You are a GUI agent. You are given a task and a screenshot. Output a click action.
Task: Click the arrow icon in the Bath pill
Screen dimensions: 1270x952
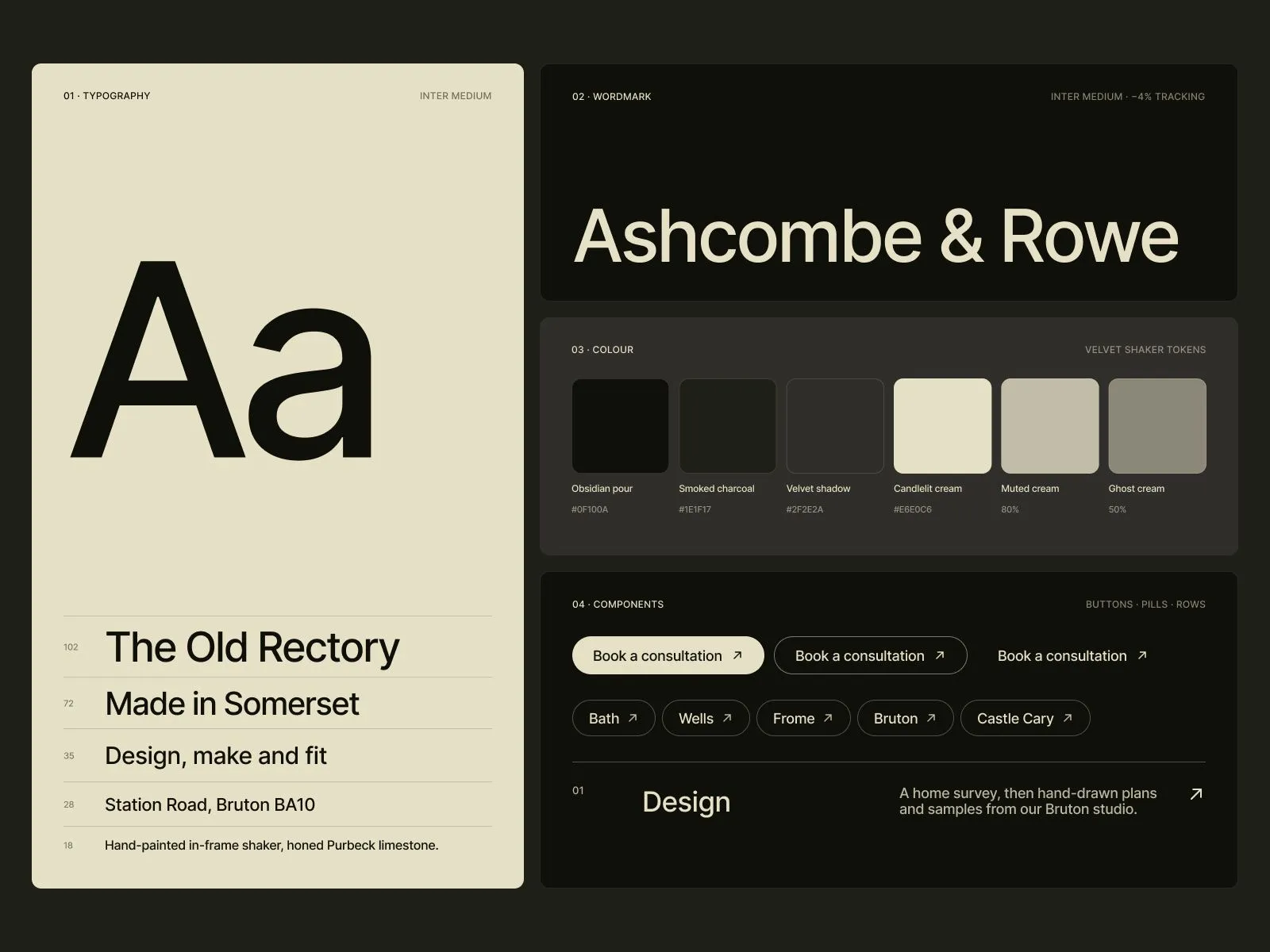tap(633, 718)
